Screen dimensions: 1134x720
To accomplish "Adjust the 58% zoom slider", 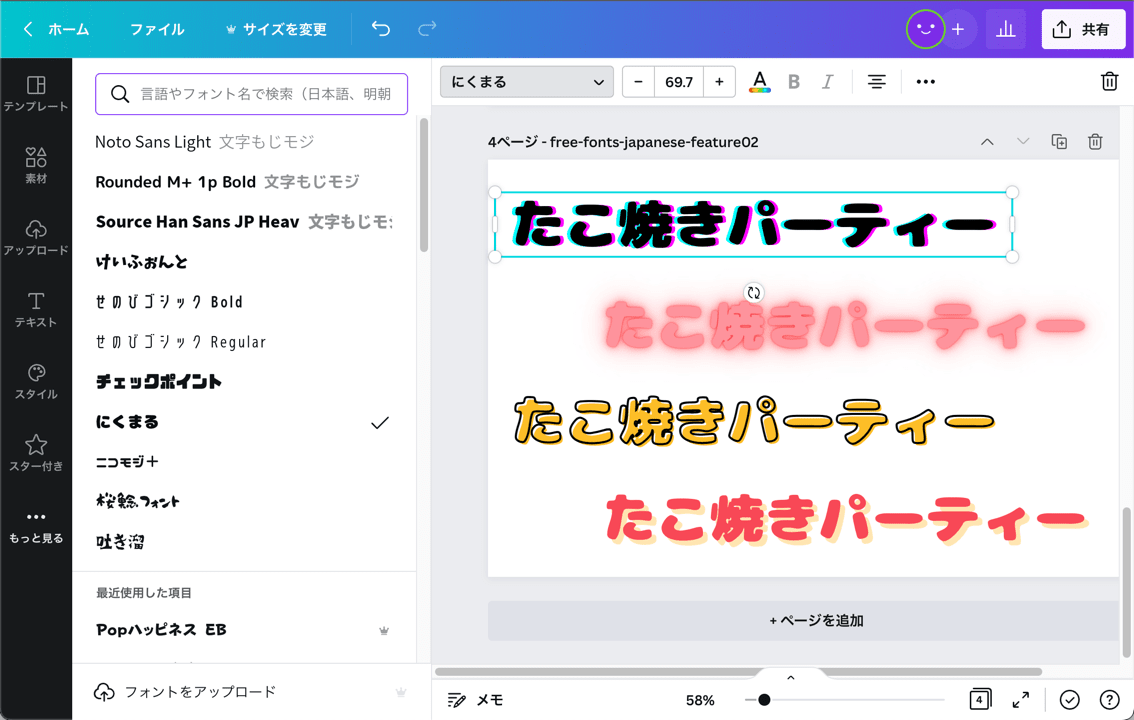I will tap(765, 699).
